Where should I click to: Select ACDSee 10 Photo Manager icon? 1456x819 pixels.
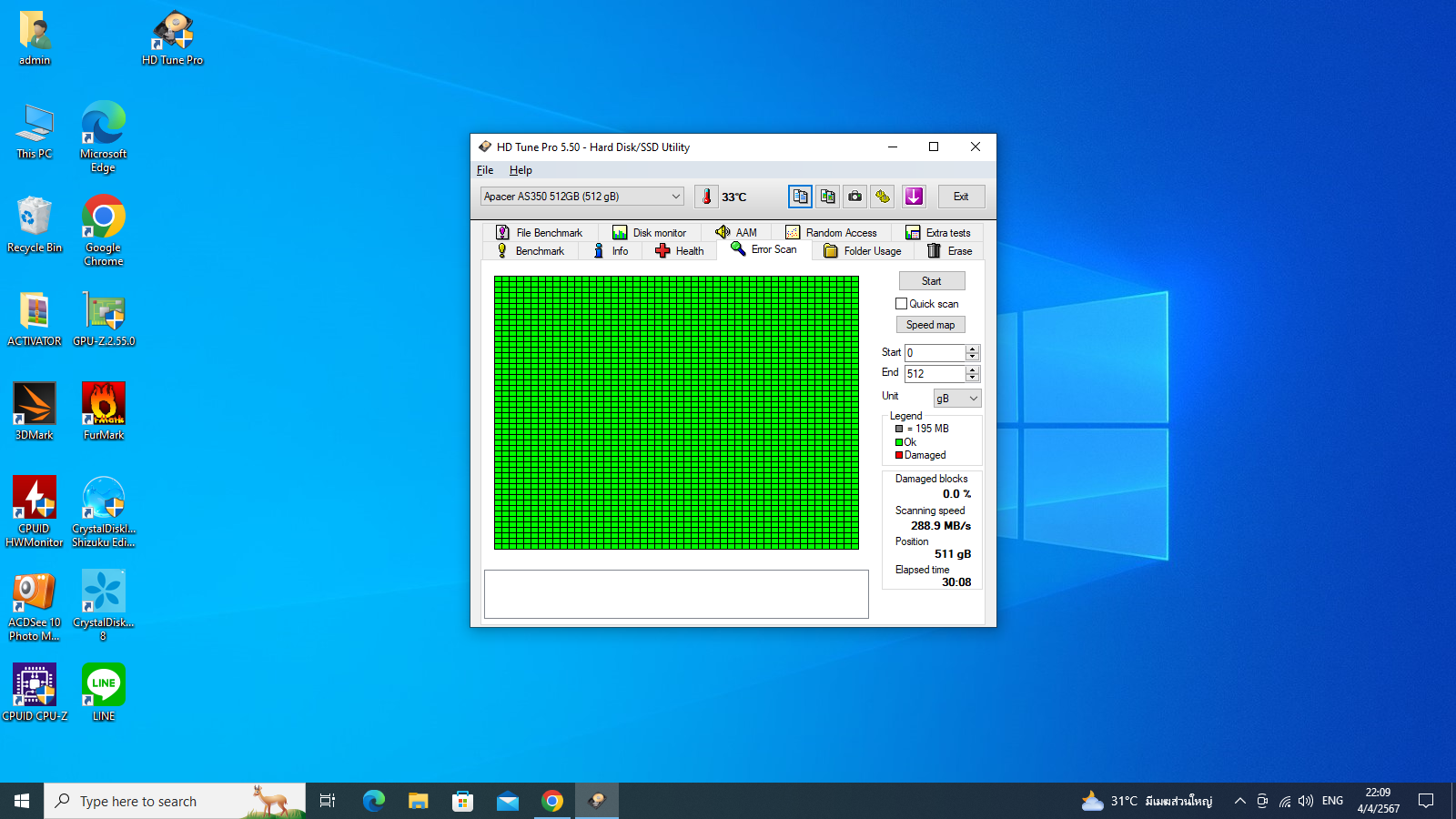[35, 606]
